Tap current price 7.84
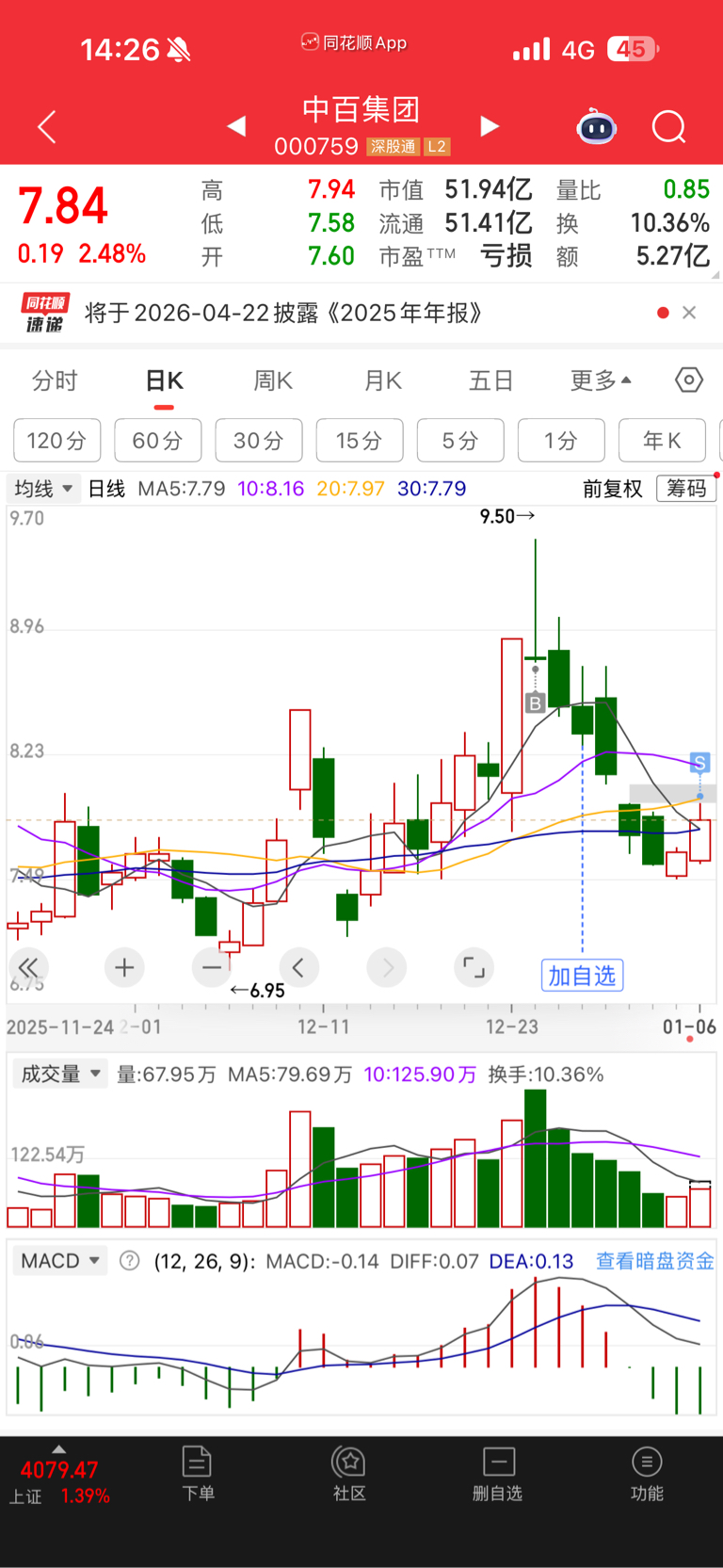Image resolution: width=723 pixels, height=1568 pixels. [x=63, y=206]
